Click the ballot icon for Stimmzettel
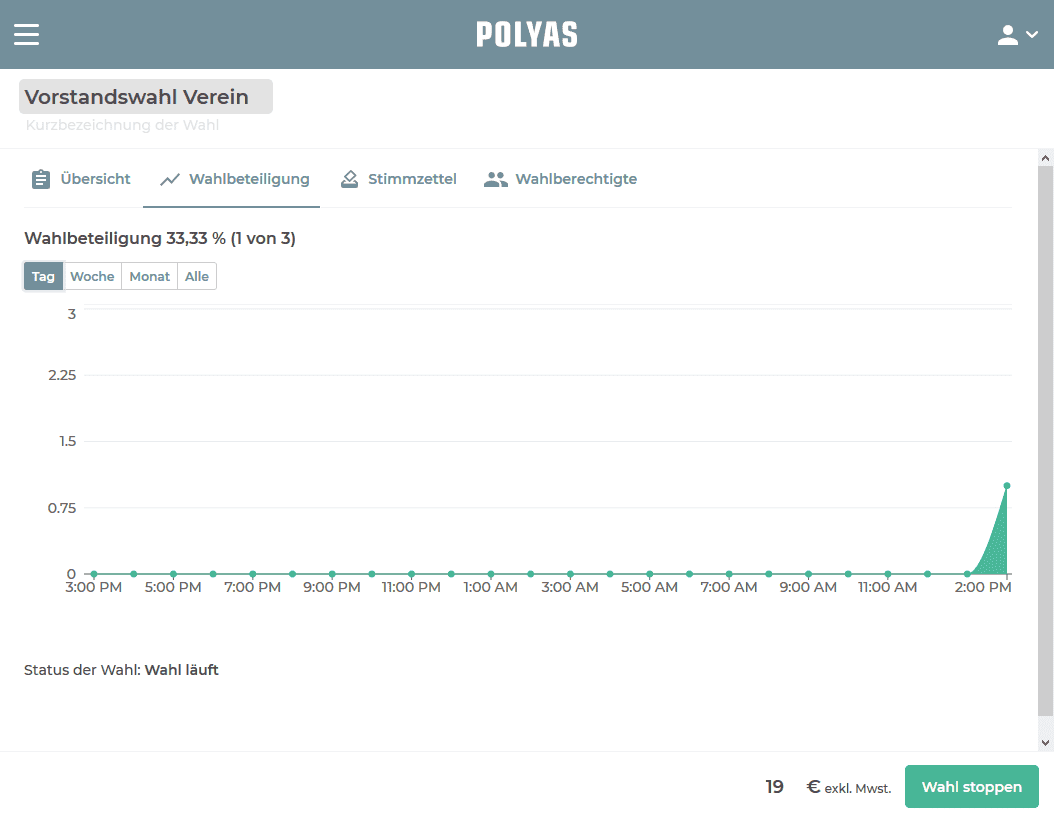Viewport: 1054px width, 818px height. [349, 179]
